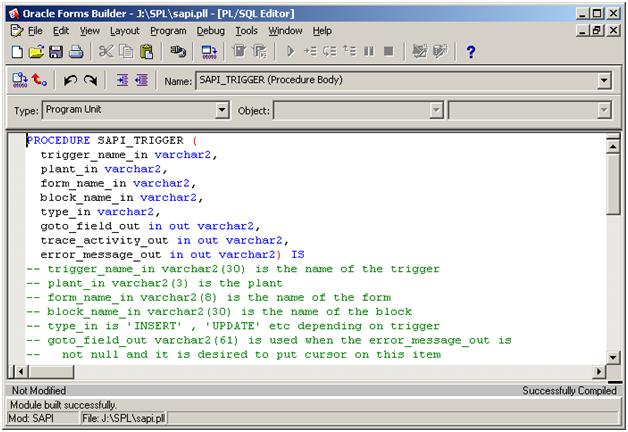628x432 pixels.
Task: Click the first wizard icon before Help
Action: click(x=419, y=52)
